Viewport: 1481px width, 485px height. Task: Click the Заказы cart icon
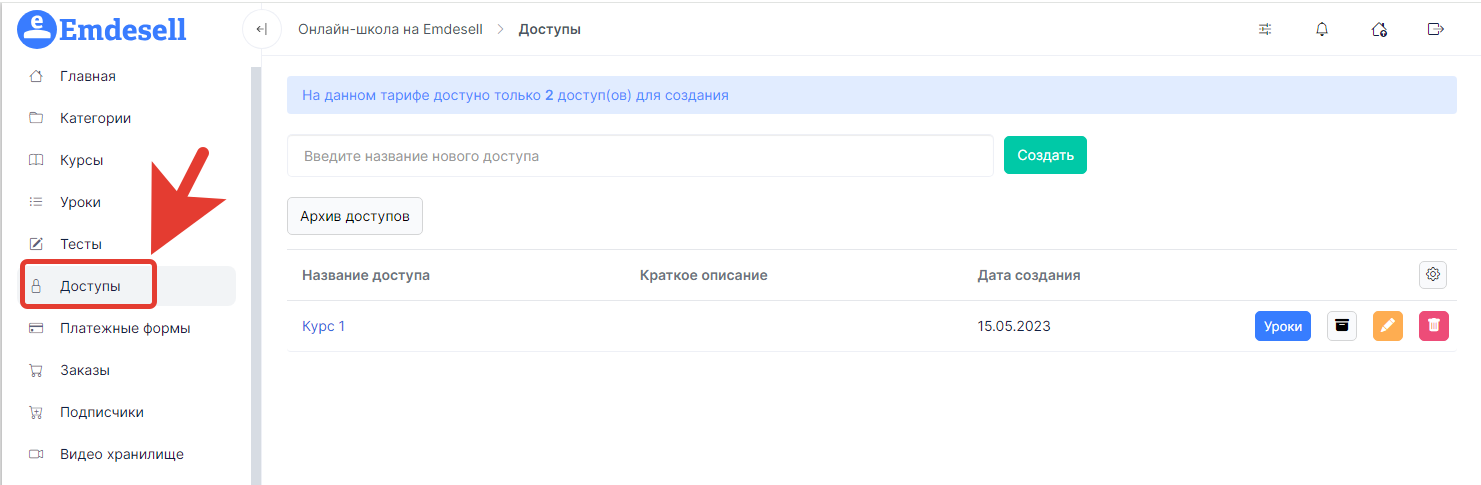click(36, 370)
